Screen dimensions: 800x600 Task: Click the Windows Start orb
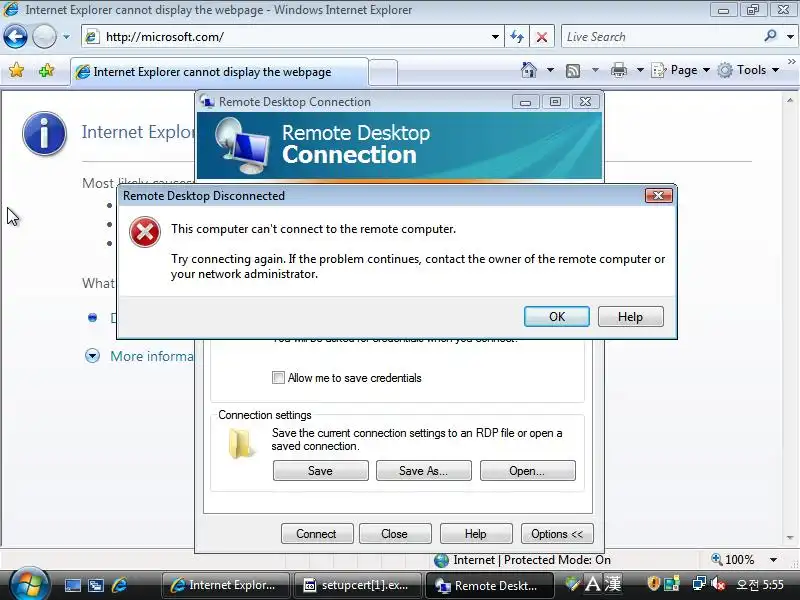29,584
